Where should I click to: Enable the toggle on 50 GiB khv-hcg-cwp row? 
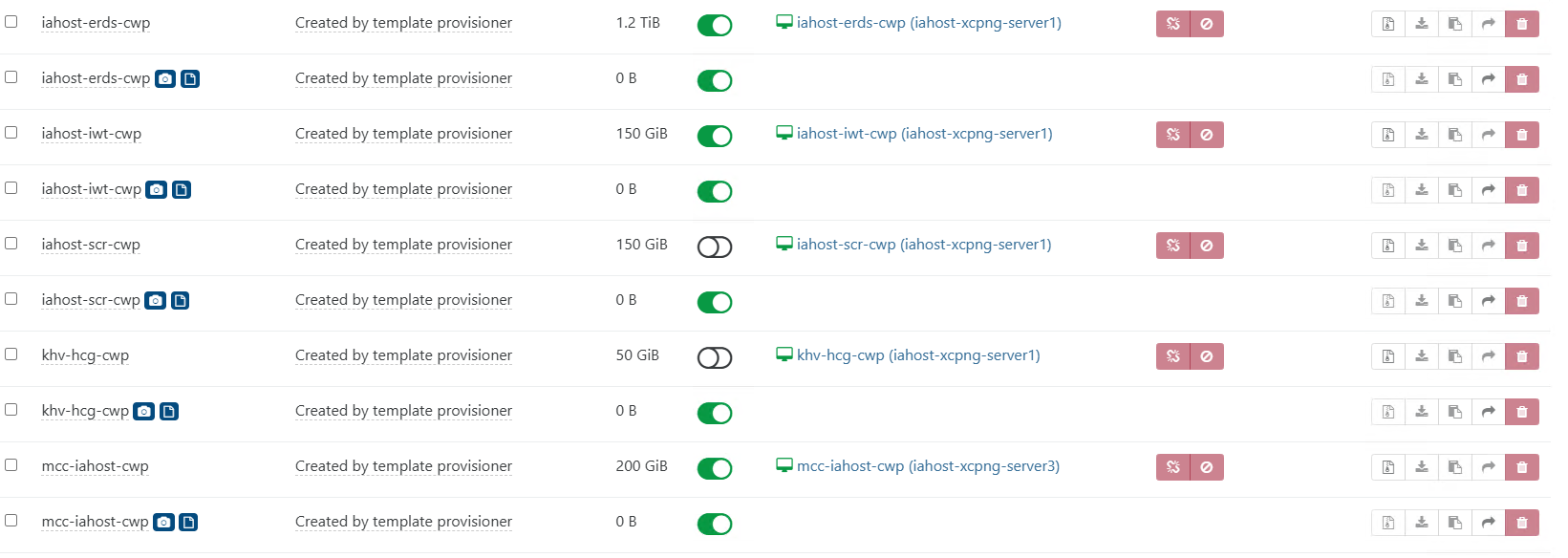click(x=715, y=357)
